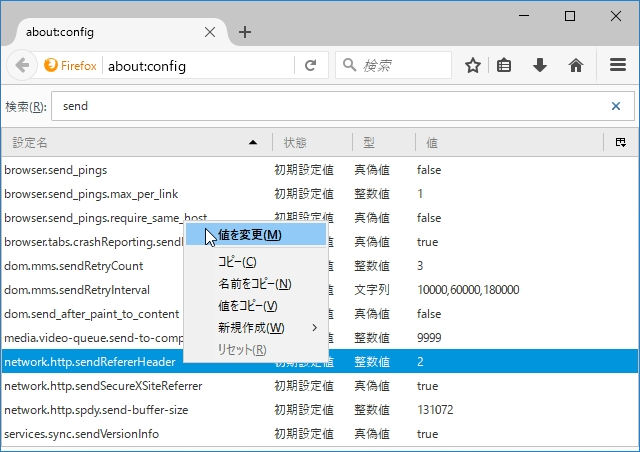Click the Firefox identity icon in address bar
The image size is (640, 452).
(x=70, y=65)
